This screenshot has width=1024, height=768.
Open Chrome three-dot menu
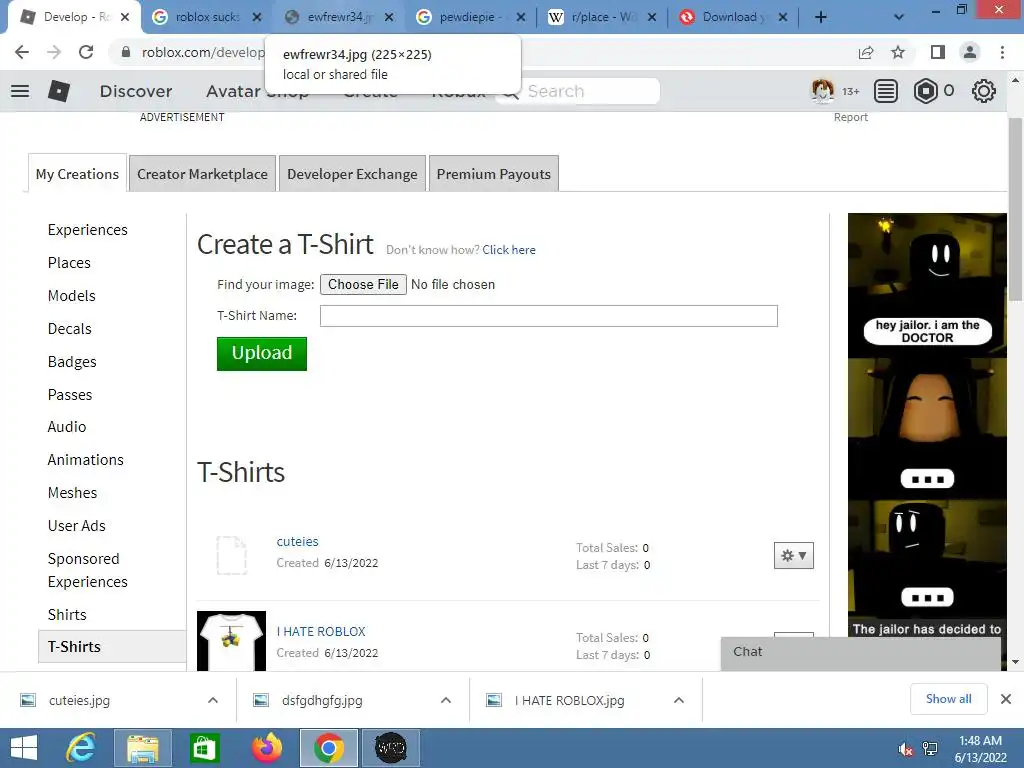click(x=1002, y=52)
